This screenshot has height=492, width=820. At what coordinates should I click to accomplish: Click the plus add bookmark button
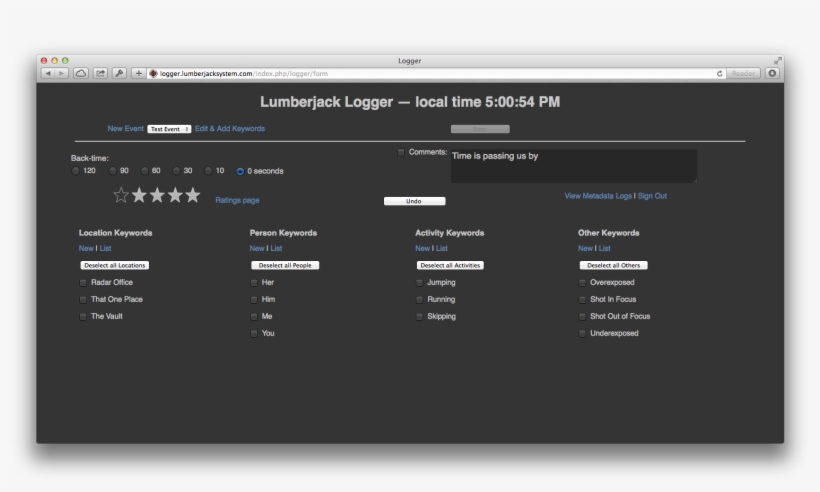138,73
